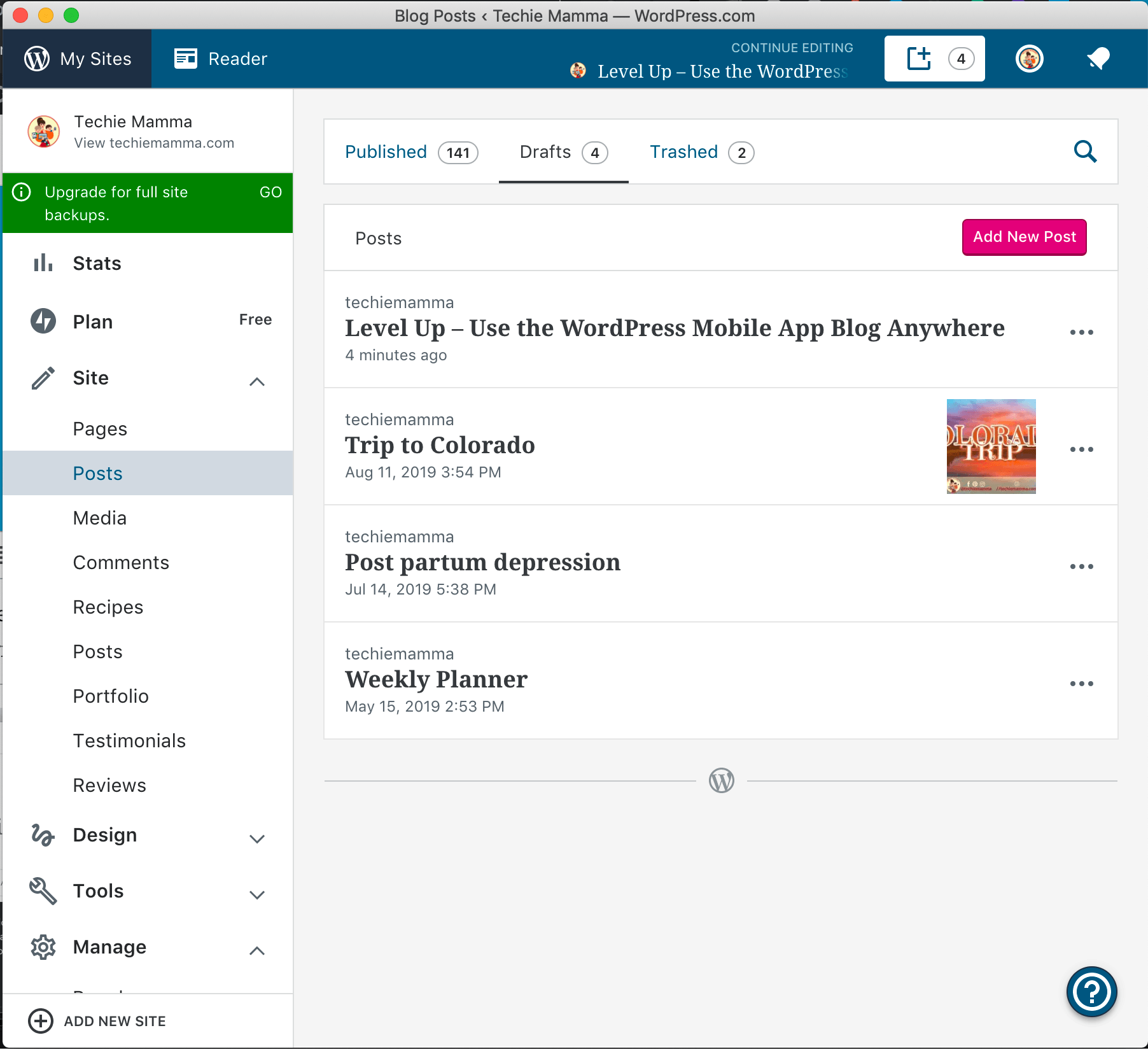Click the info icon on upgrade banner
The image size is (1148, 1049).
click(x=22, y=192)
